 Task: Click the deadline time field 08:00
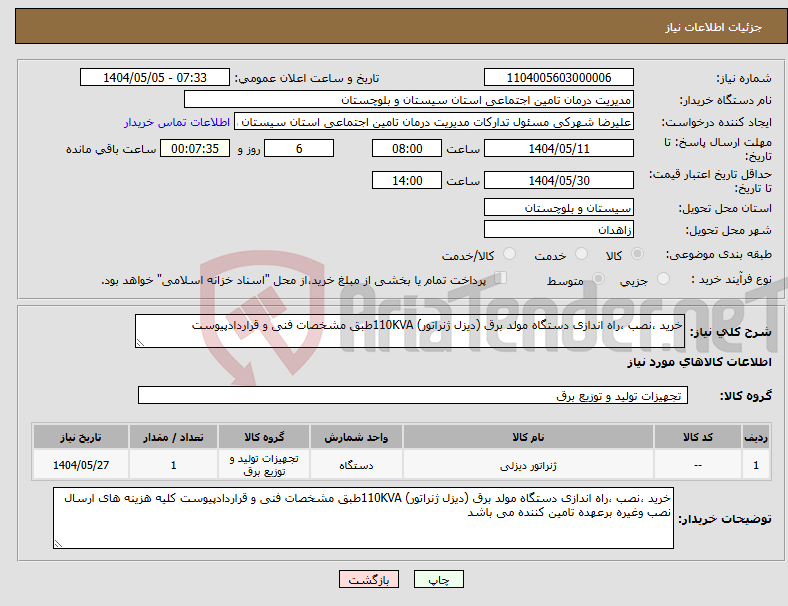coord(407,148)
